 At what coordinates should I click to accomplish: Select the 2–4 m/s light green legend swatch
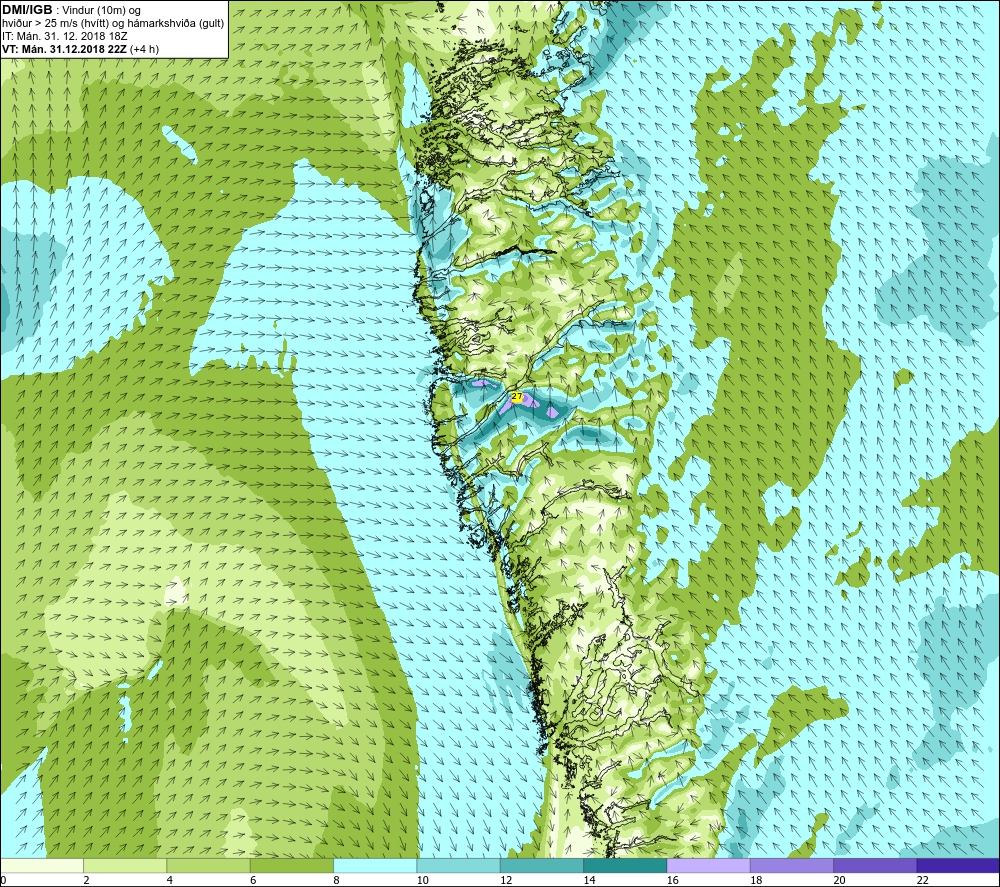click(125, 865)
